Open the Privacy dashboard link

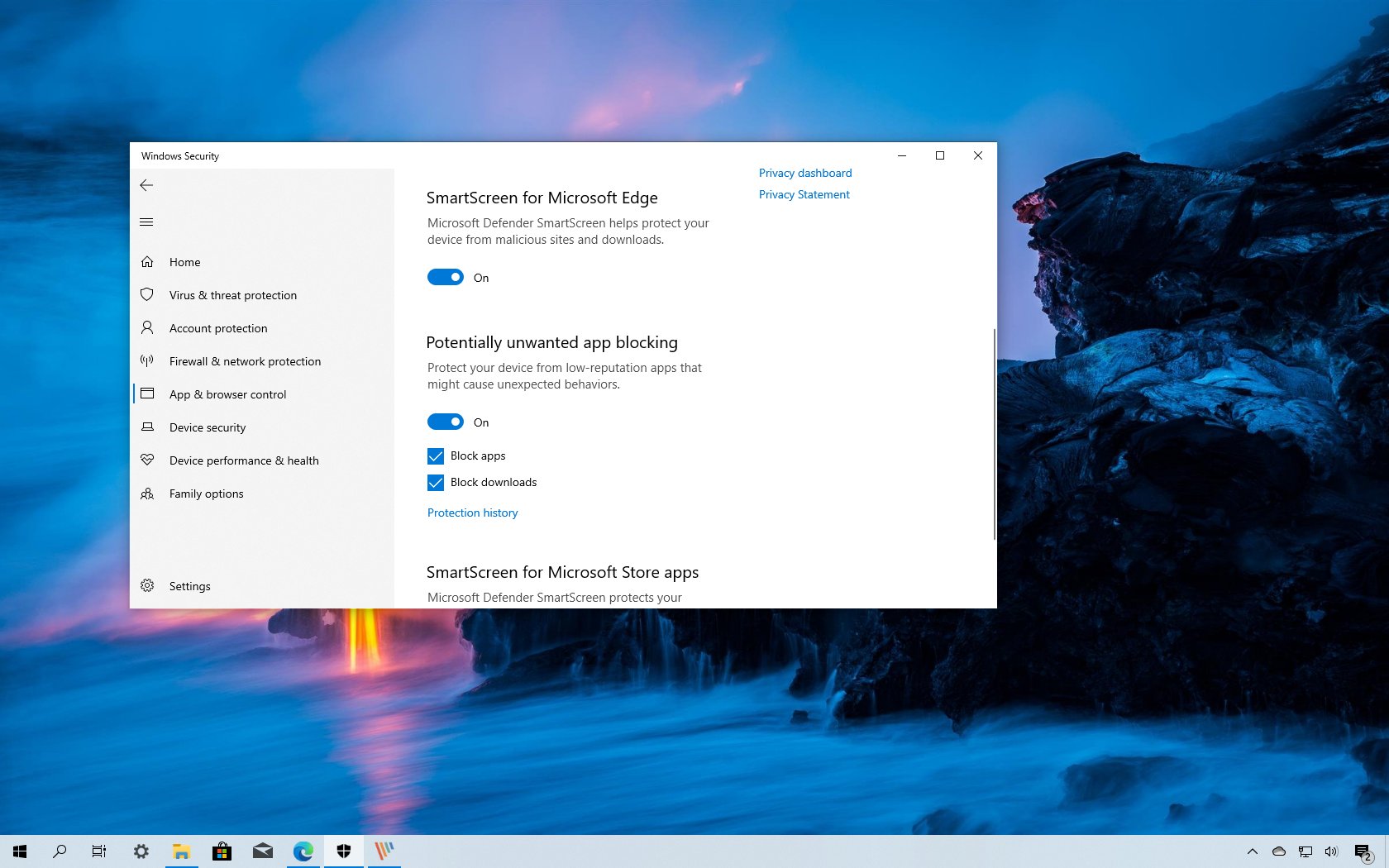click(804, 173)
